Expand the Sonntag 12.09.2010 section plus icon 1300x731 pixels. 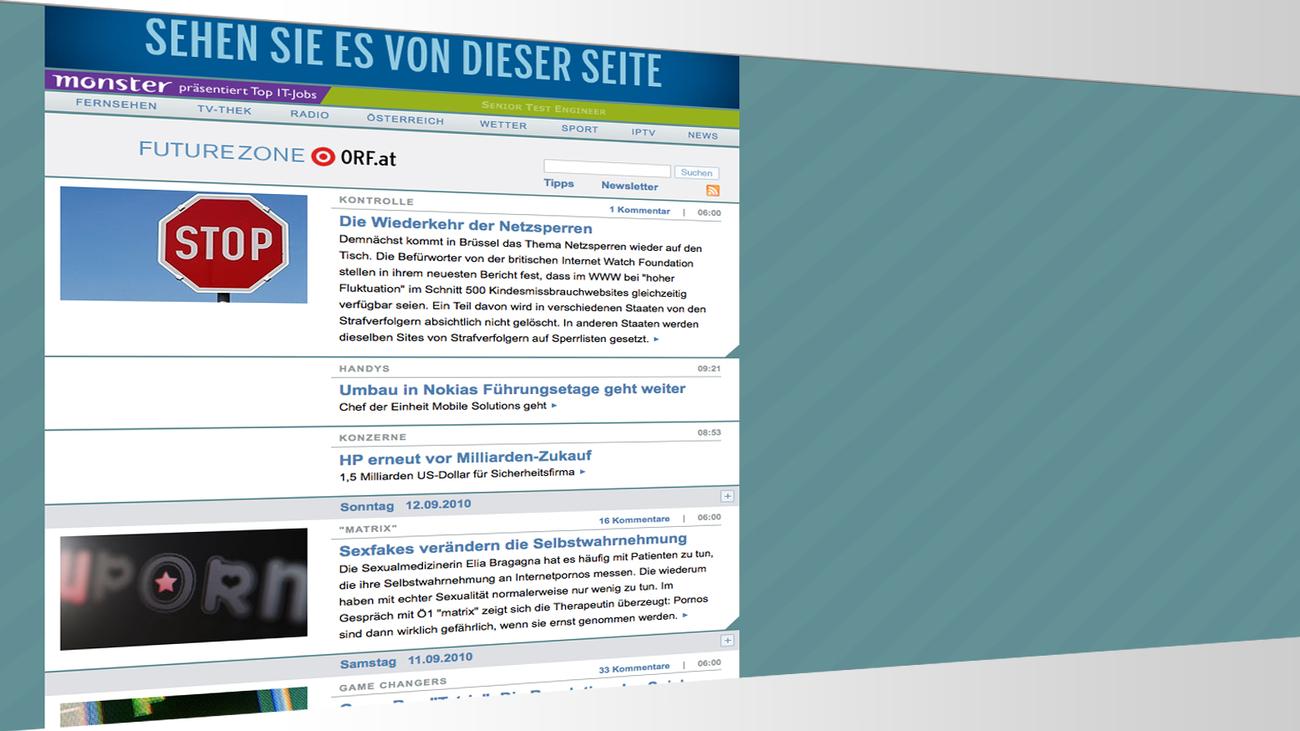tap(727, 496)
